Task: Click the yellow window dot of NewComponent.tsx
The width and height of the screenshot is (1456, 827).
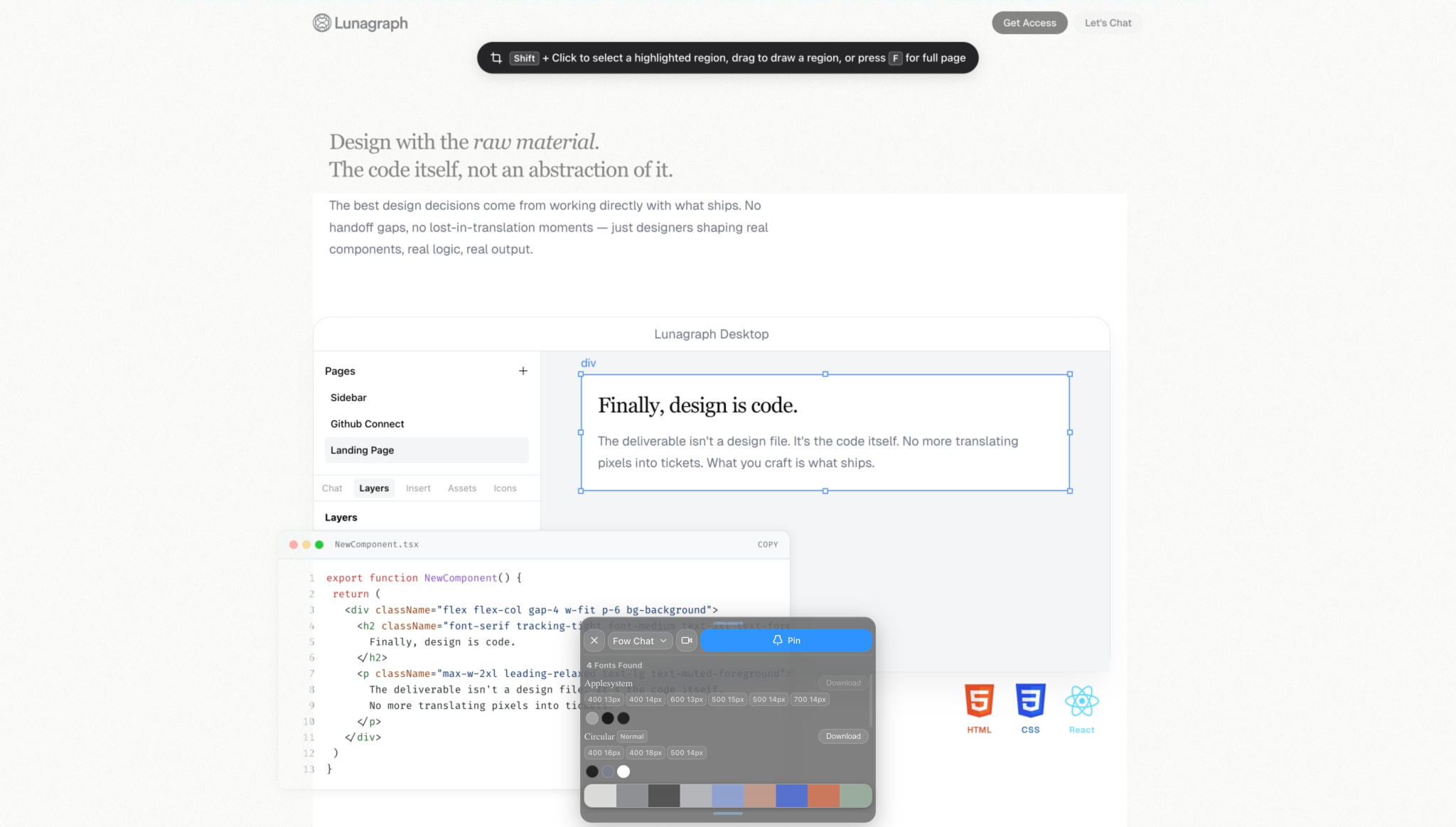Action: (306, 545)
